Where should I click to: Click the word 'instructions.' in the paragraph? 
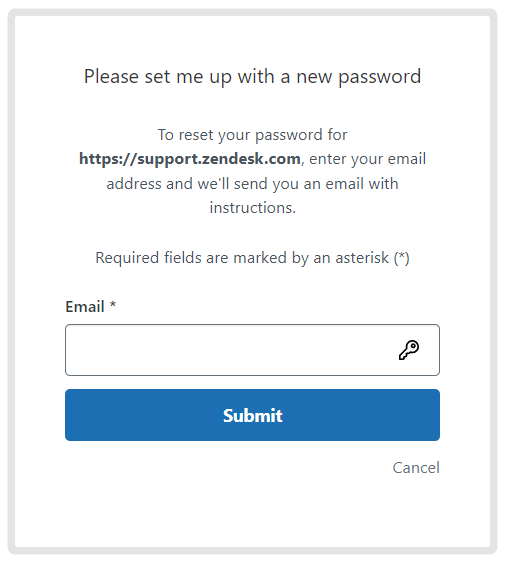pos(253,208)
